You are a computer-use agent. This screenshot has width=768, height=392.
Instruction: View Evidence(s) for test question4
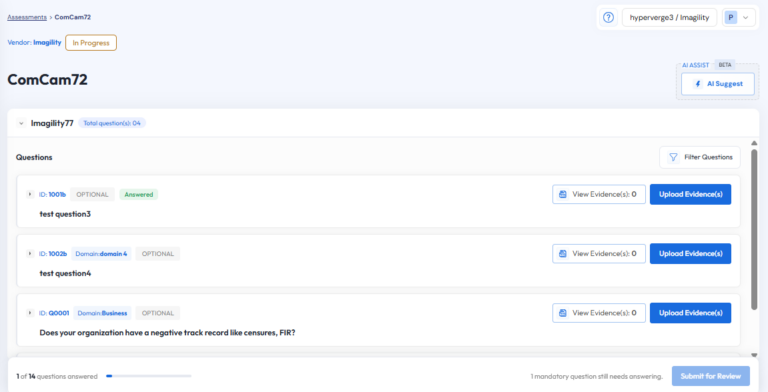click(599, 254)
